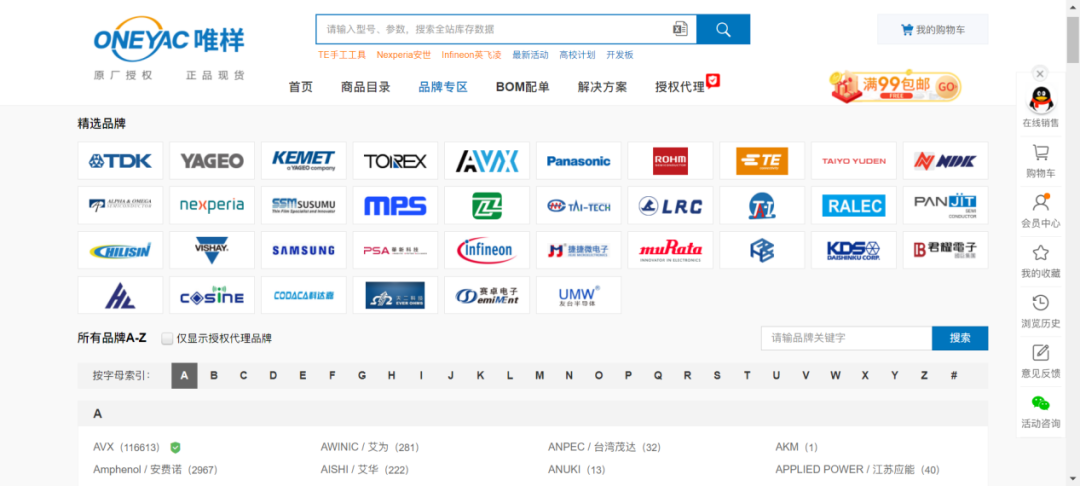Image resolution: width=1080 pixels, height=486 pixels.
Task: Open the Infineon brand tile
Action: [487, 250]
